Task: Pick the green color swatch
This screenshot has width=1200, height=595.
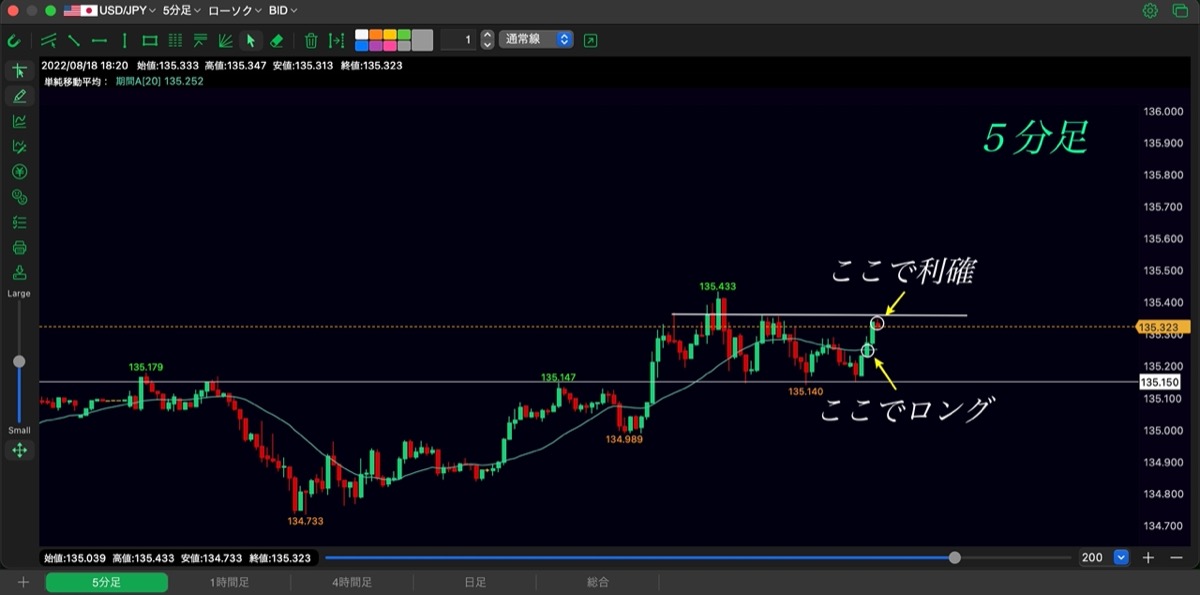Action: [x=404, y=35]
